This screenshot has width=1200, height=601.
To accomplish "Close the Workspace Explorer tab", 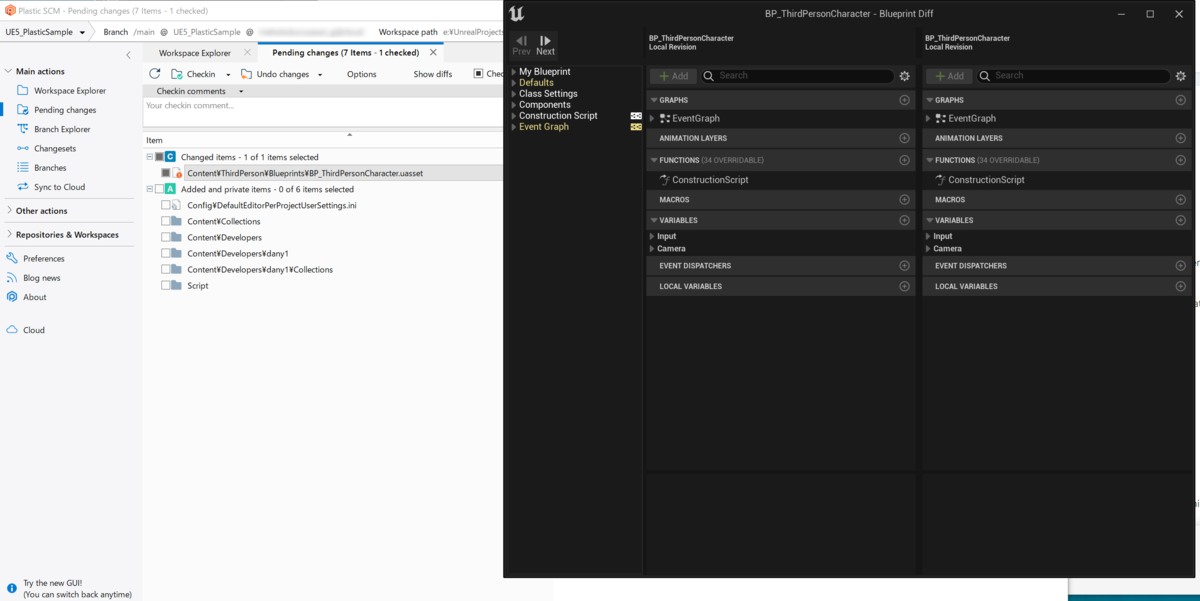I will 247,53.
